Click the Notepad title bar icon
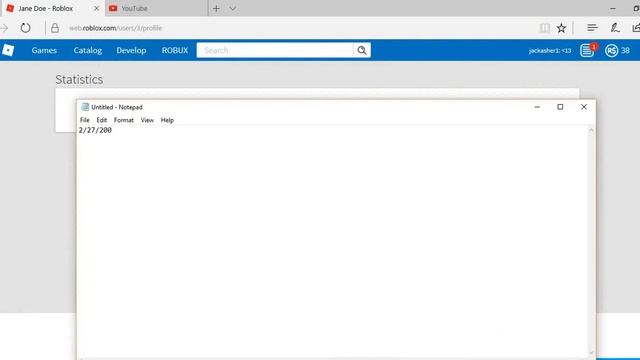Screen dimensions: 640x360 pyautogui.click(x=85, y=107)
